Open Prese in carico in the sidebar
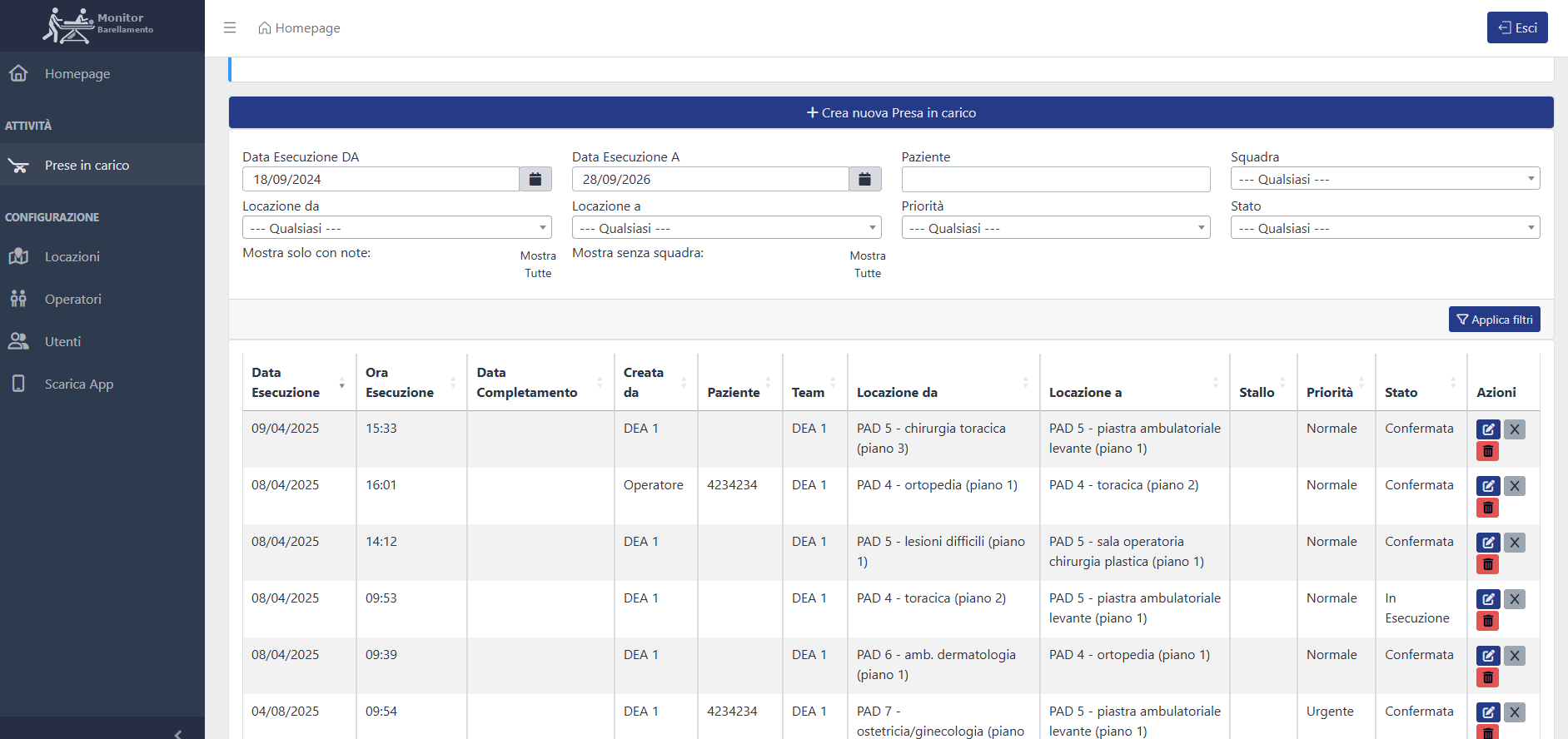 coord(102,165)
